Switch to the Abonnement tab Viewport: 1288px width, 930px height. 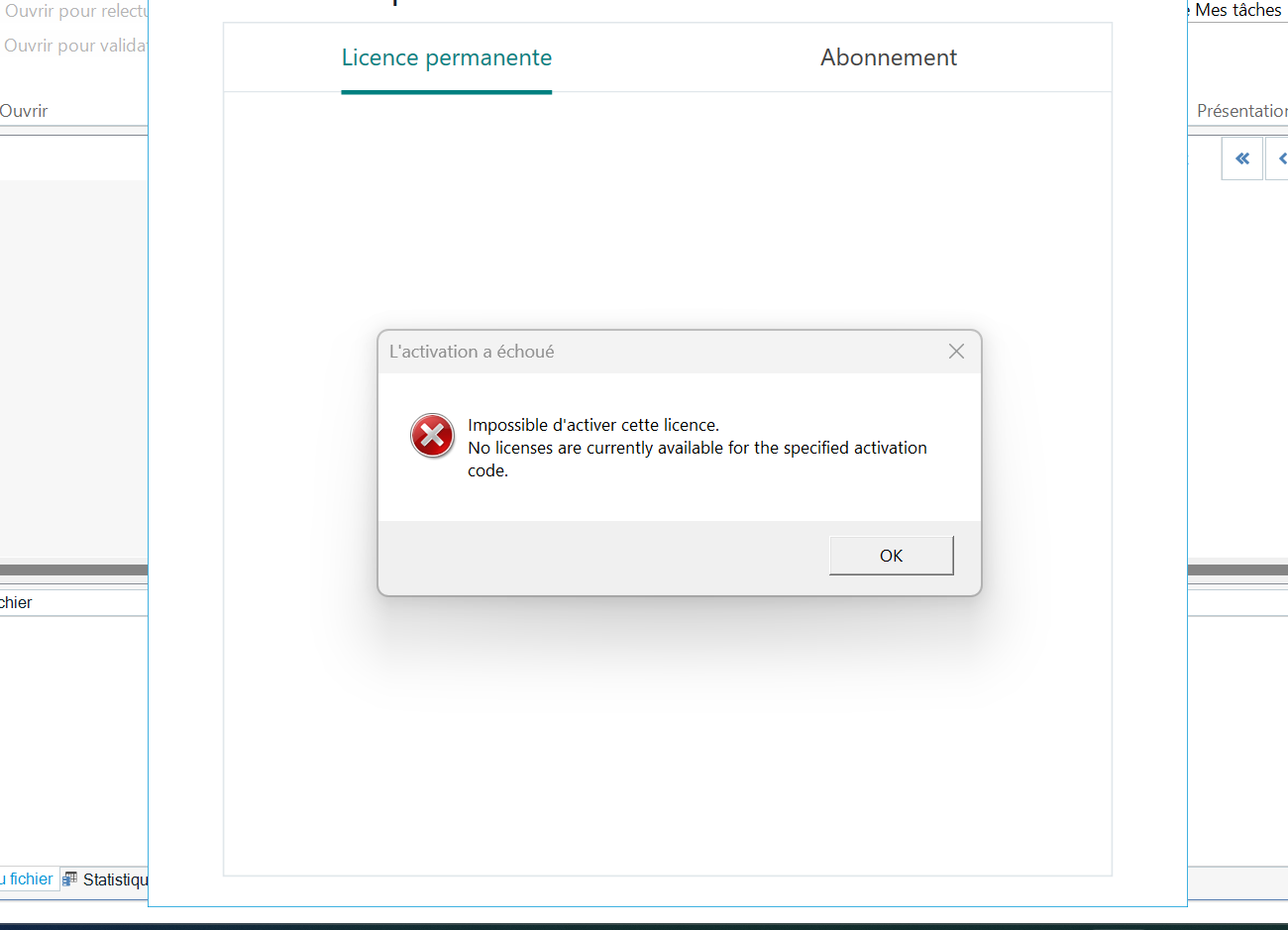888,56
